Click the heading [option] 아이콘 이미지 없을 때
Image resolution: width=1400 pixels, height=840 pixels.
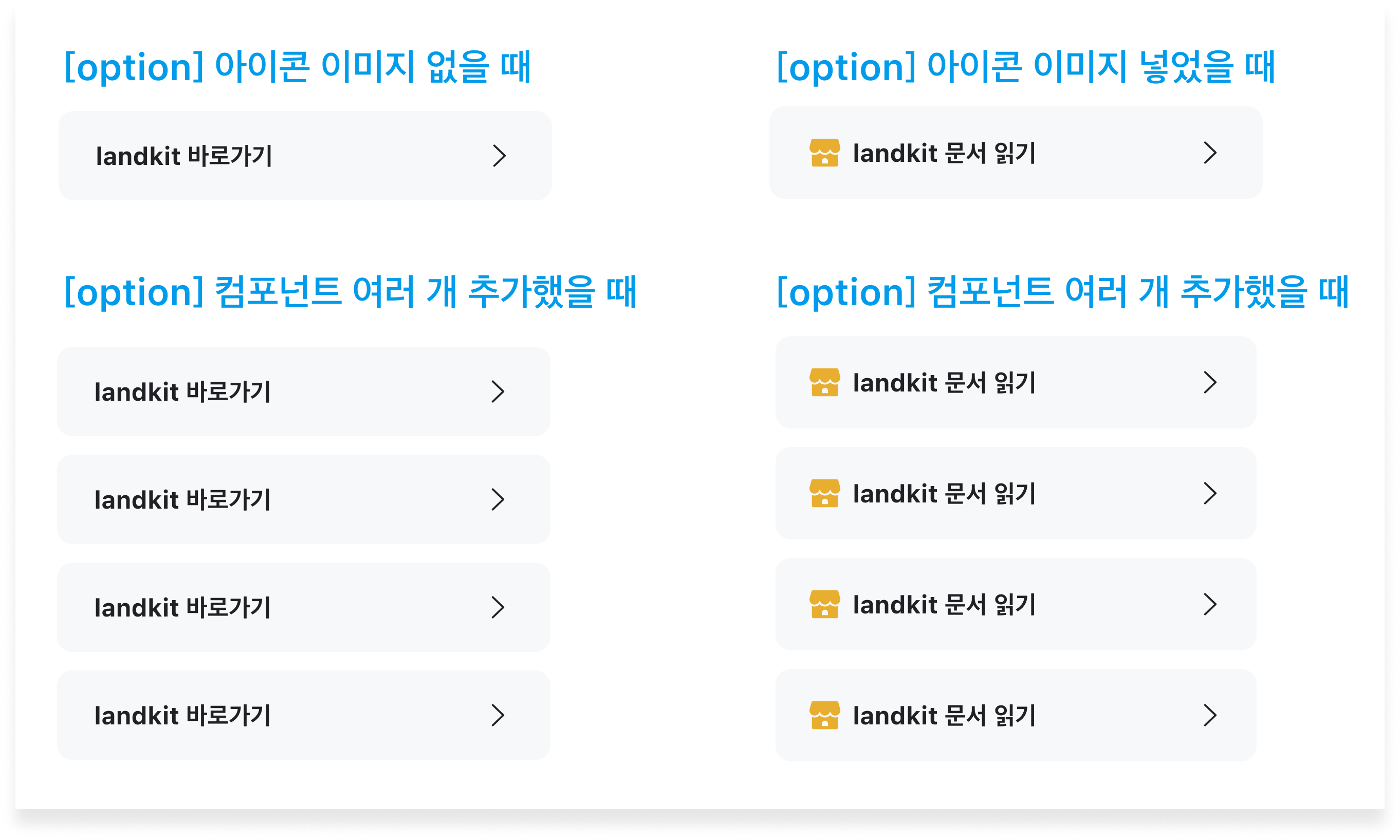pos(298,66)
